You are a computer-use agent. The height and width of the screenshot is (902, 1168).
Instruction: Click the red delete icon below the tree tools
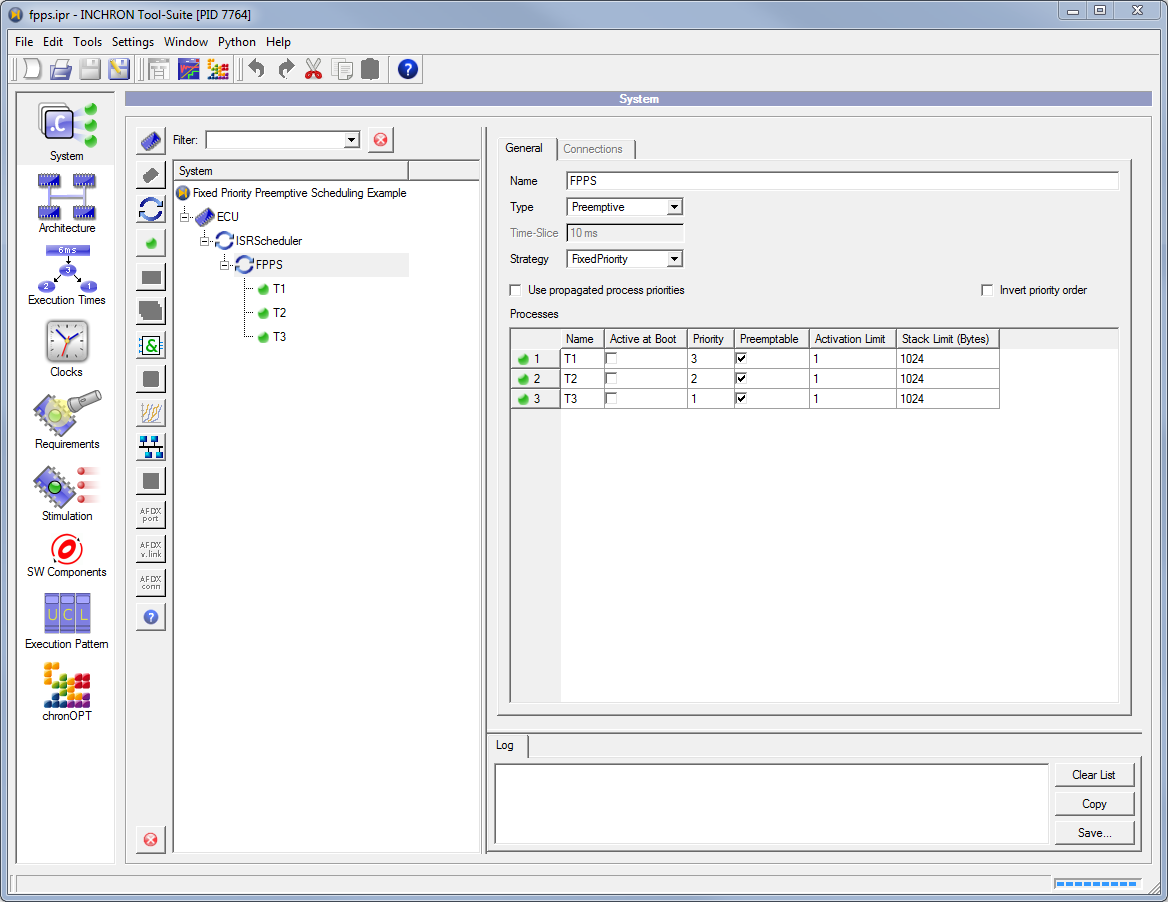(151, 839)
